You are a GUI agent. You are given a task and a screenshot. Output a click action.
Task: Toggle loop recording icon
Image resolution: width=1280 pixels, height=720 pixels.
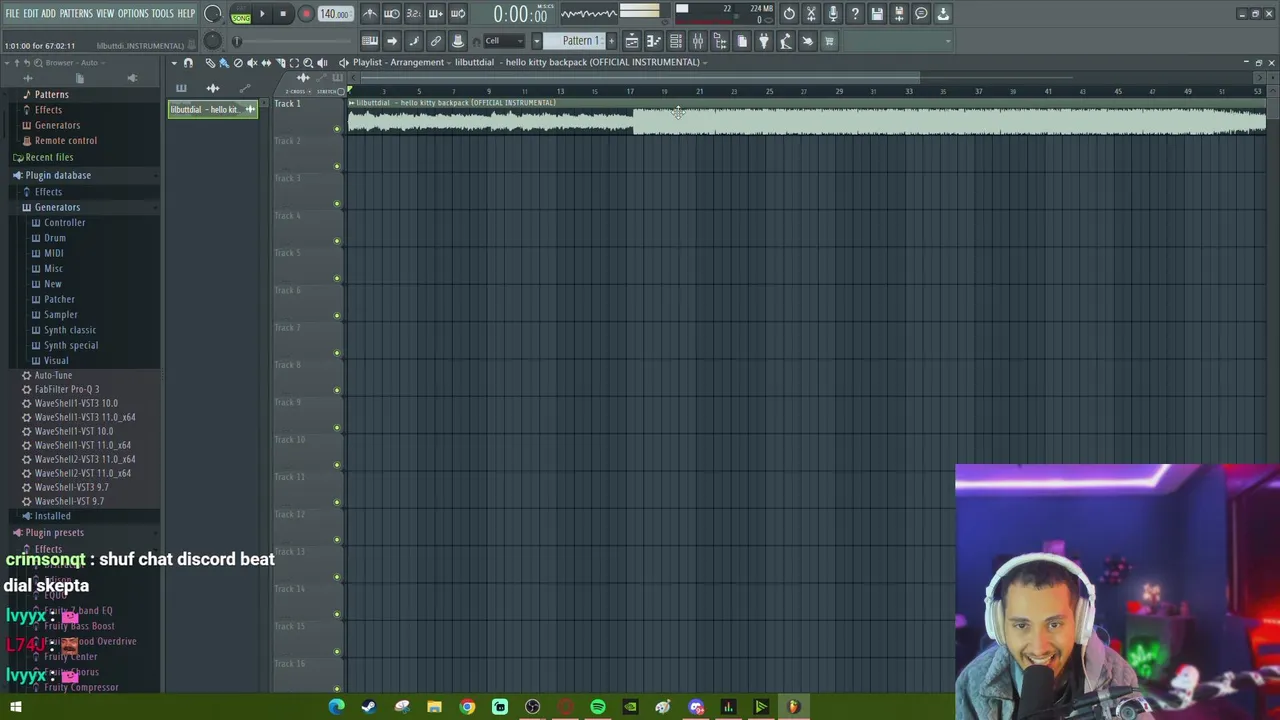point(458,14)
